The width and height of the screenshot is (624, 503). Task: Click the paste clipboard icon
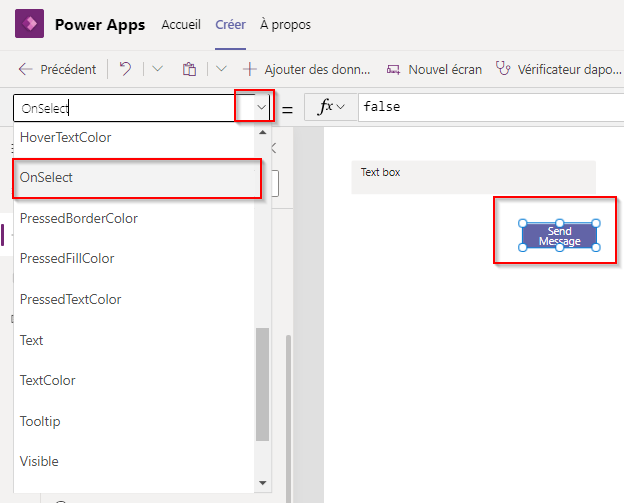[x=189, y=69]
